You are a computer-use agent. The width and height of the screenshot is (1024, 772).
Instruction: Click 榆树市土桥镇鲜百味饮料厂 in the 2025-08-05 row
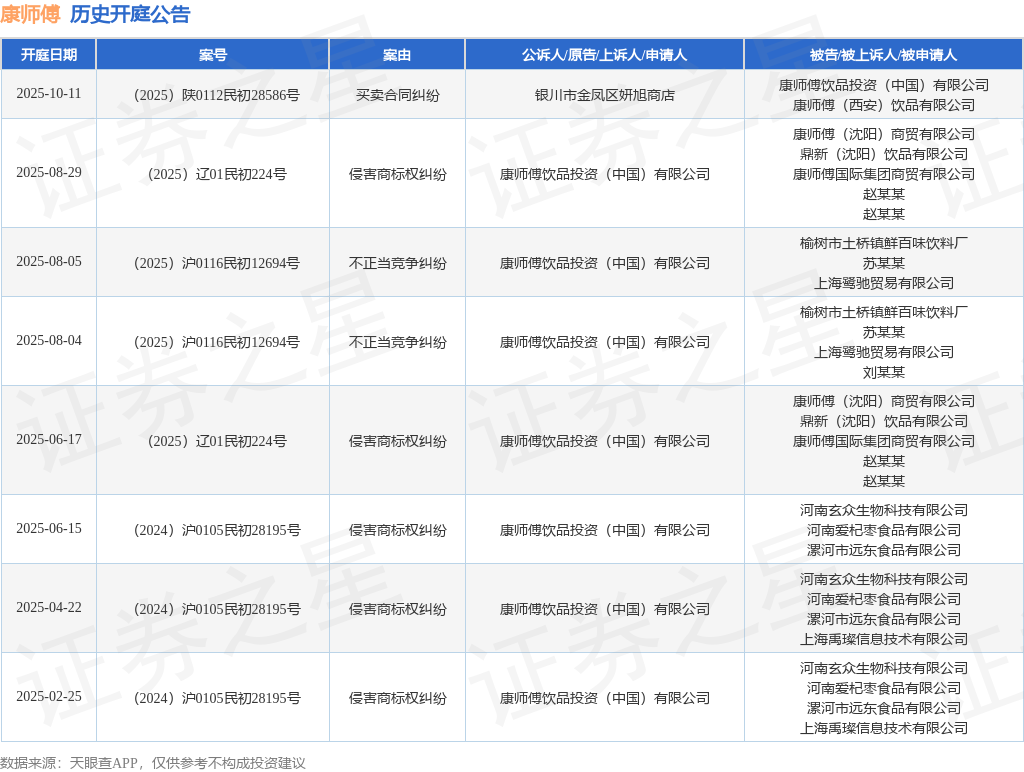pos(884,244)
